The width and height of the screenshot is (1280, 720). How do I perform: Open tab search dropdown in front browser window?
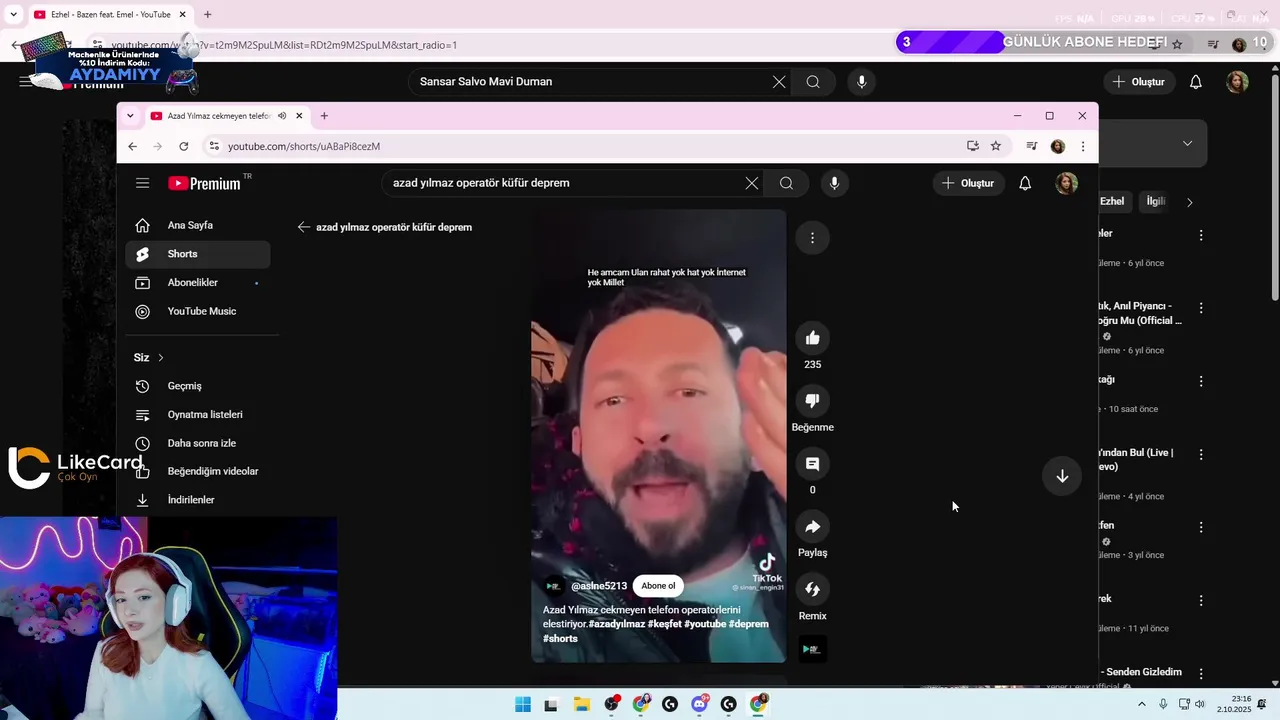point(130,116)
